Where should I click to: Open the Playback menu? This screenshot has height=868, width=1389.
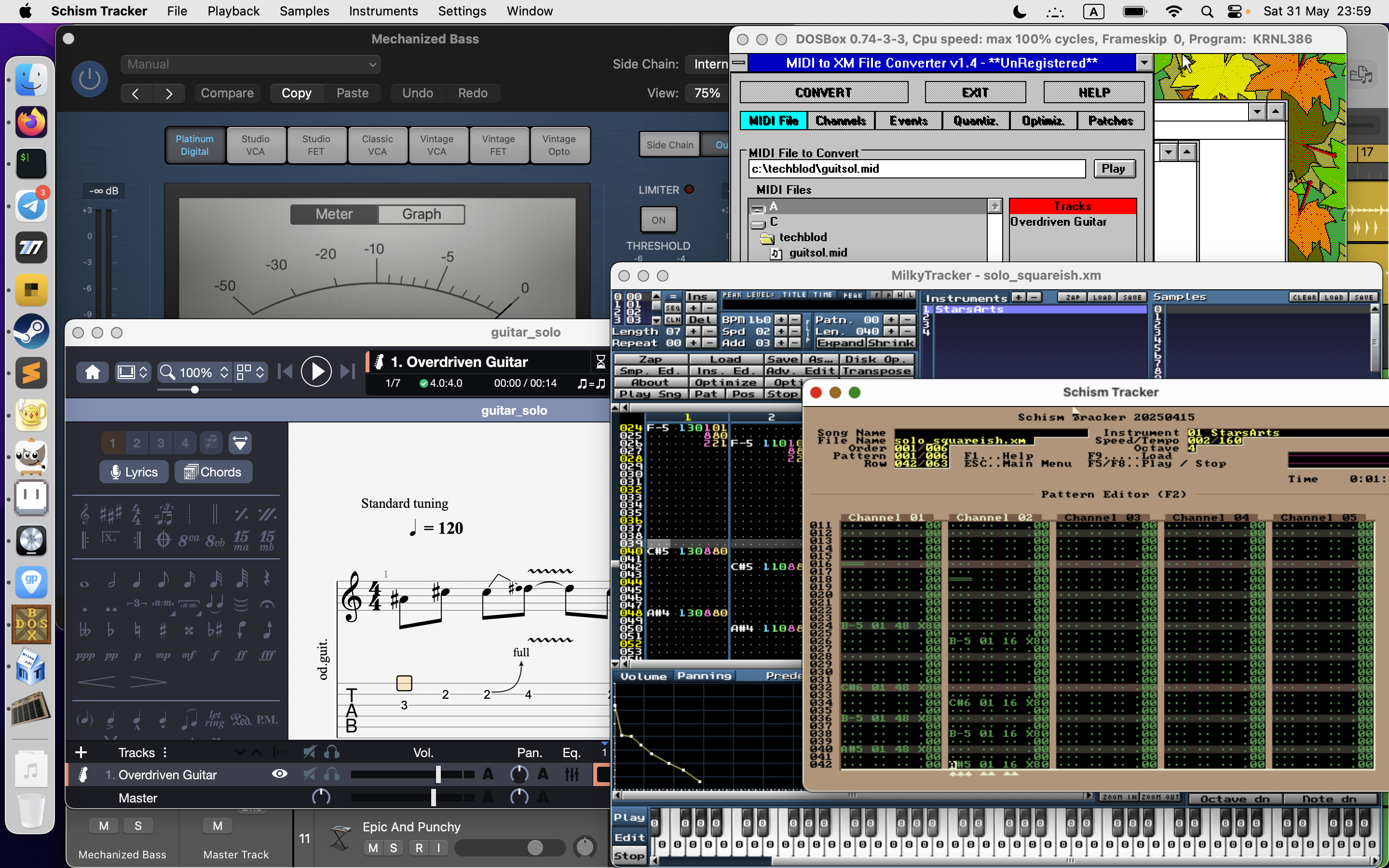(x=233, y=11)
